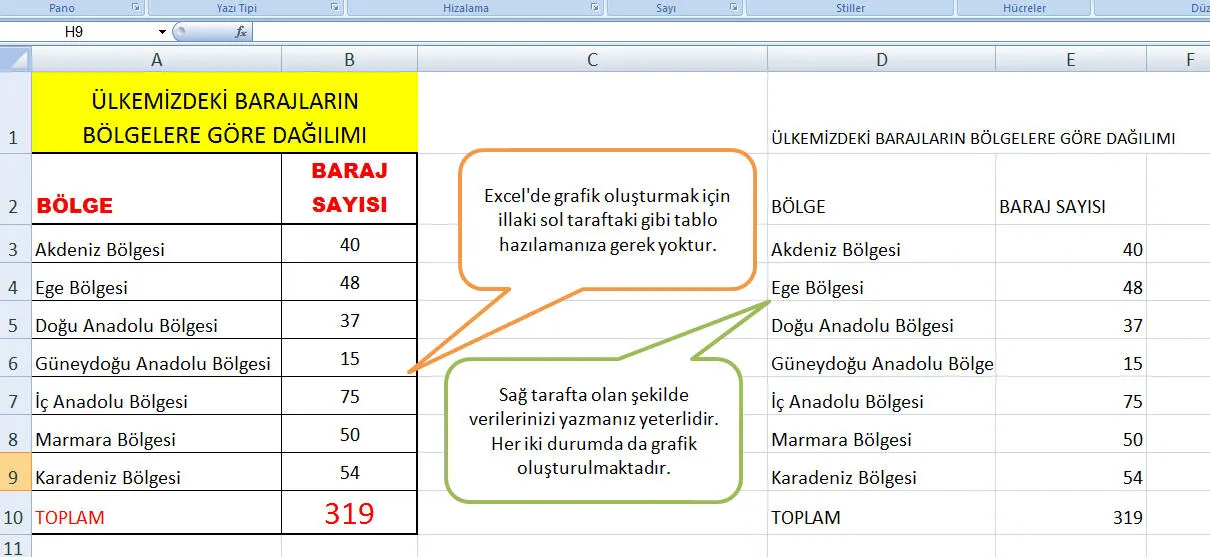This screenshot has width=1210, height=557.
Task: Select the Marmara Bölgesi cell in column D
Action: pos(880,440)
